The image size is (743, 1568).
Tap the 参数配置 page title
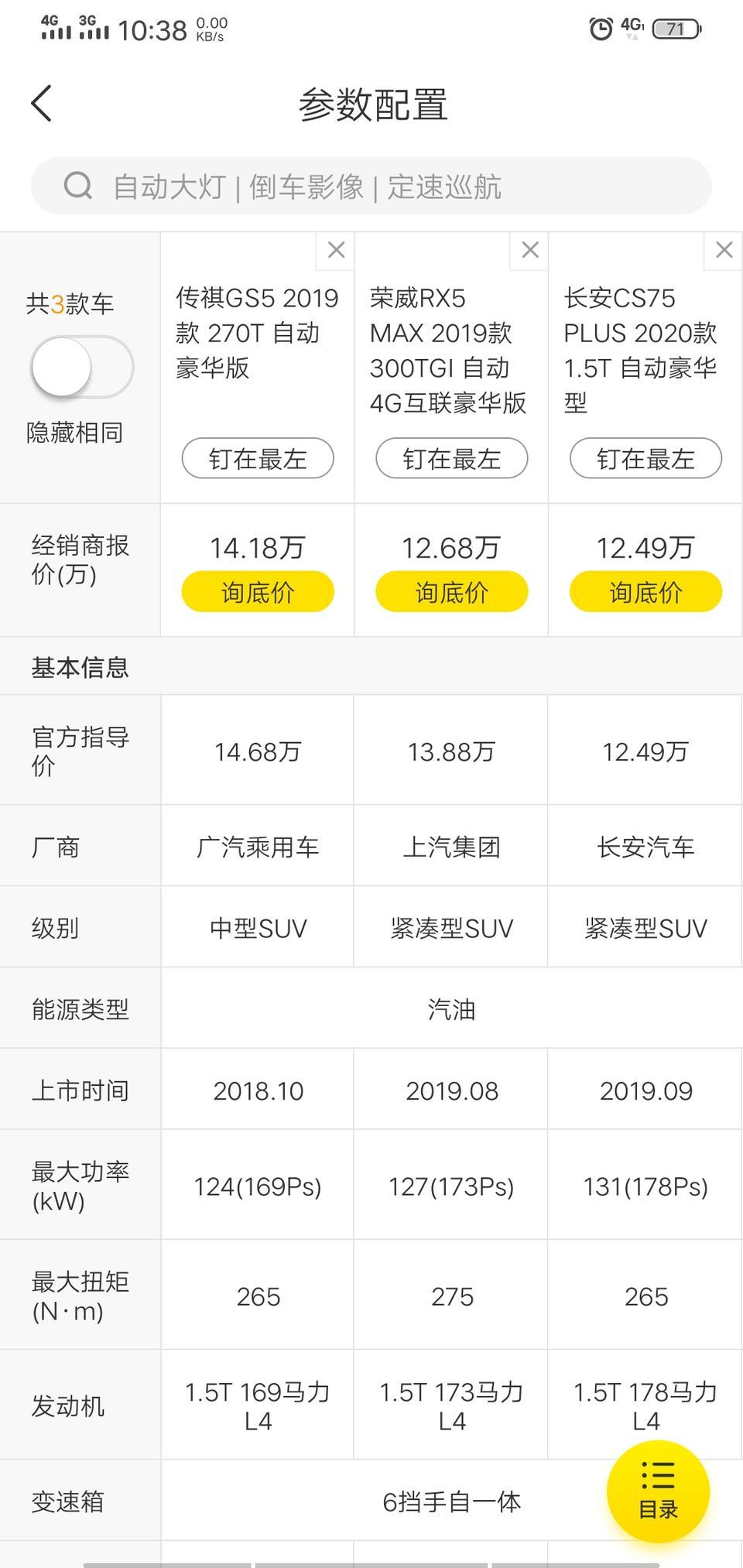point(373,104)
